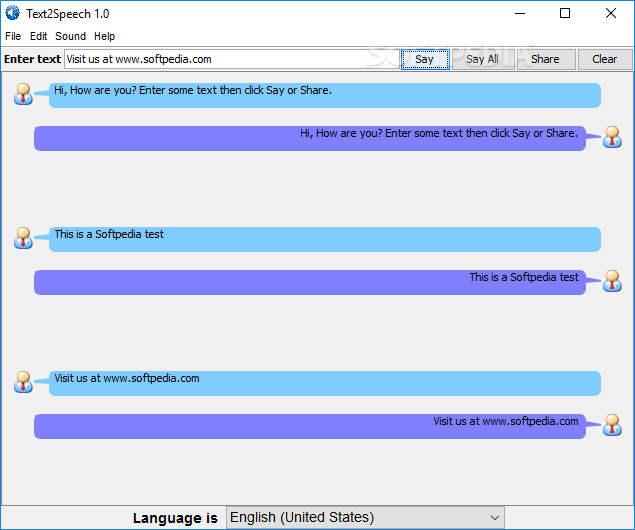Click the avatar next to the light-blue "This is a Softpedia test" bubble
The width and height of the screenshot is (635, 530).
[23, 238]
